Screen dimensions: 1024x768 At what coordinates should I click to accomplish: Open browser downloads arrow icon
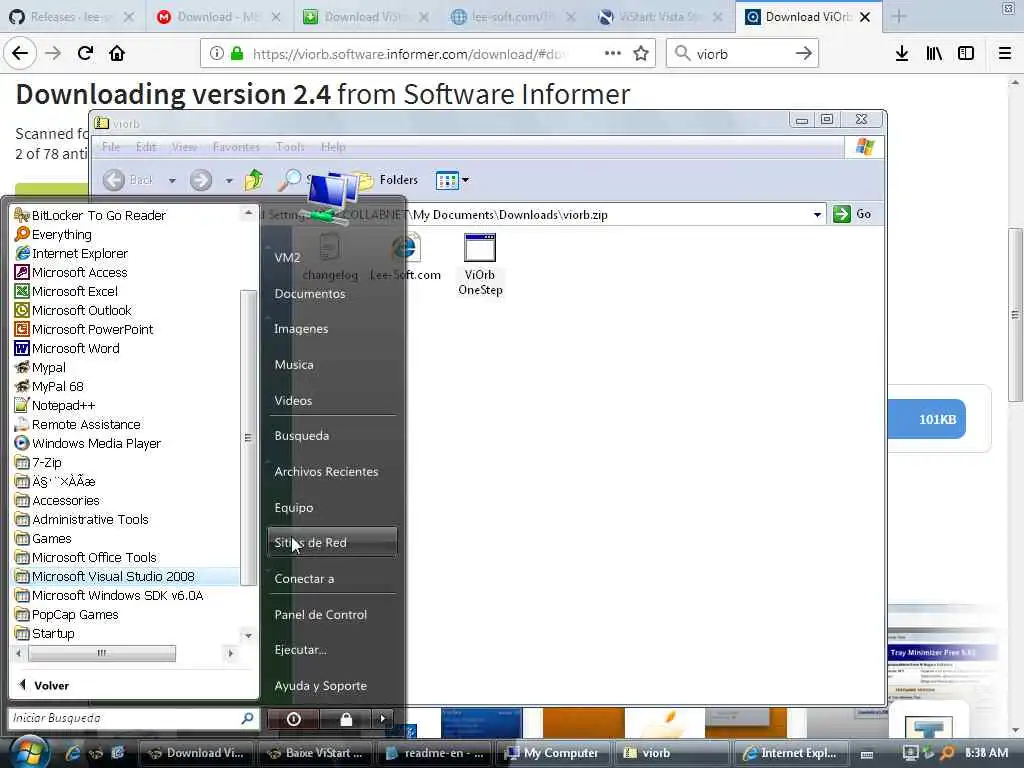[902, 54]
